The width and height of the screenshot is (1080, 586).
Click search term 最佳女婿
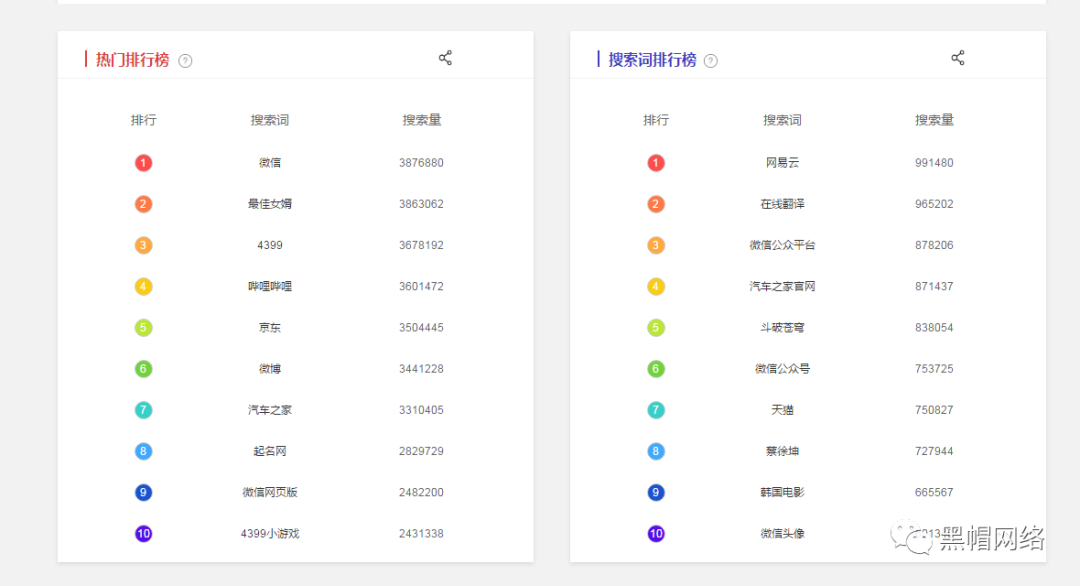click(270, 204)
